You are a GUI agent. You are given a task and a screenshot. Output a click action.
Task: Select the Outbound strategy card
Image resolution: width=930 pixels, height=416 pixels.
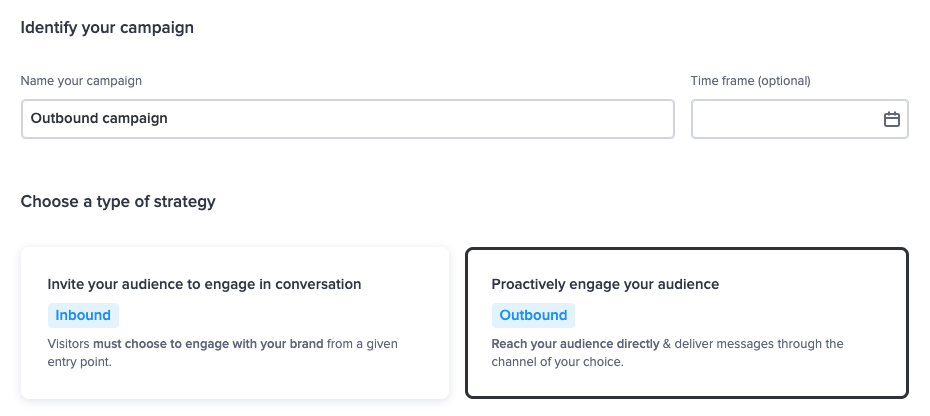coord(687,323)
